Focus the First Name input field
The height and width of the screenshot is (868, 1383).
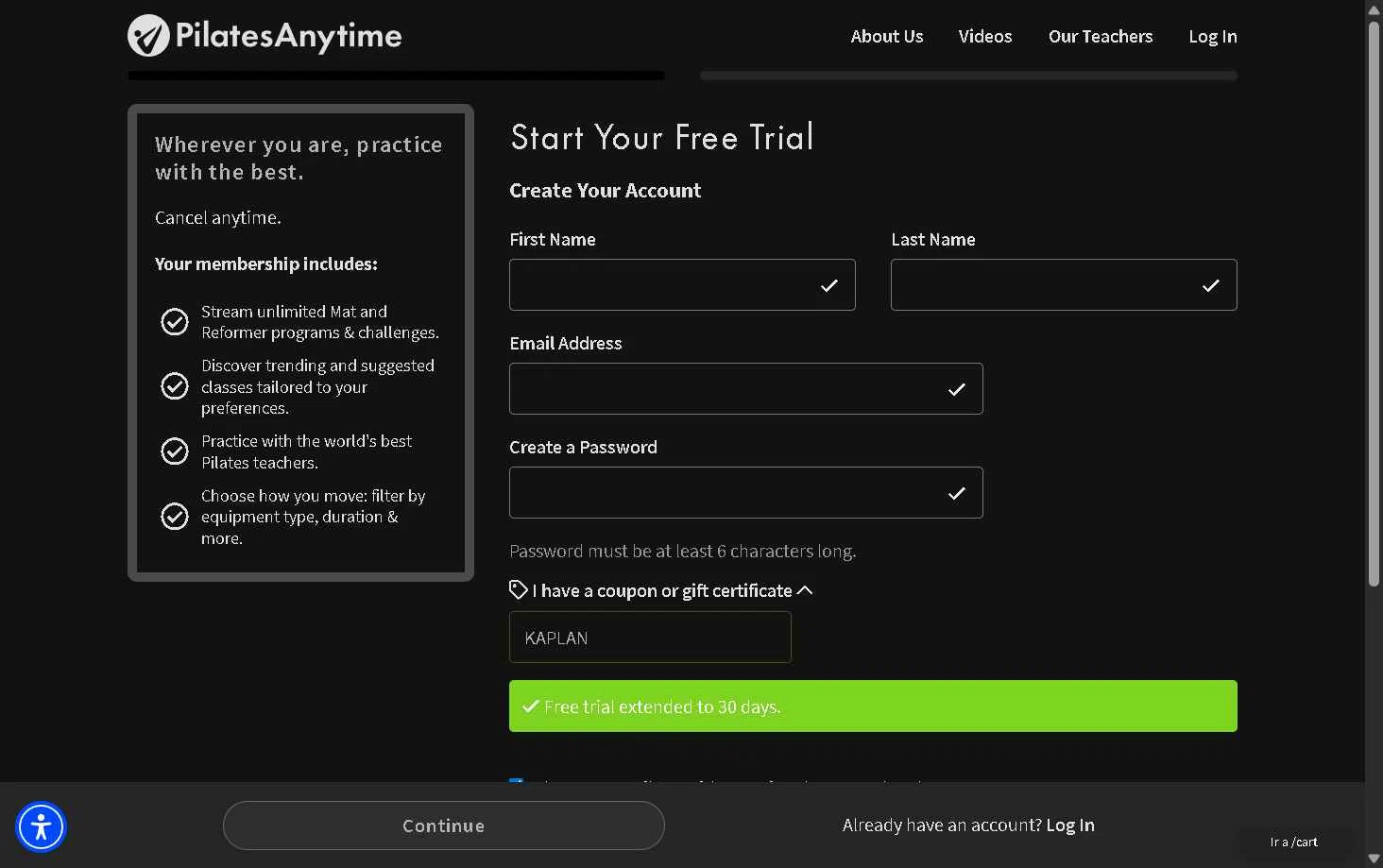[x=682, y=284]
